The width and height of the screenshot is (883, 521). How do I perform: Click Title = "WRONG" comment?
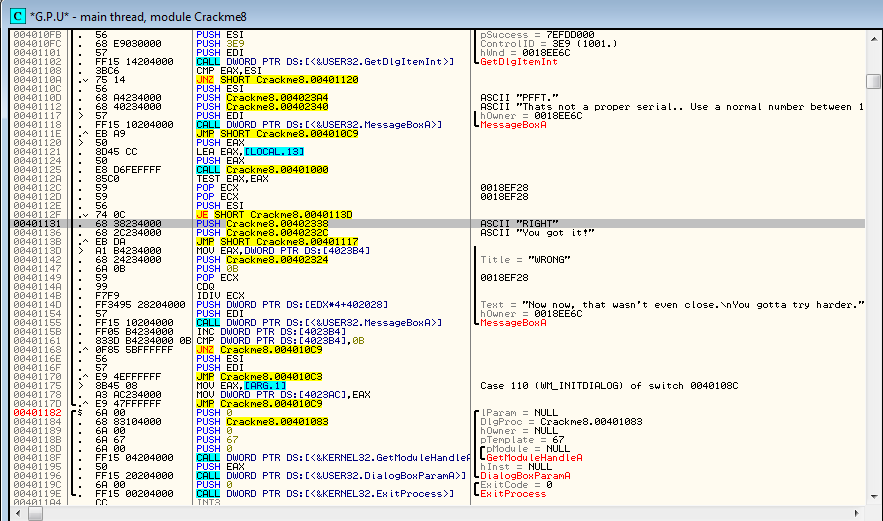525,260
